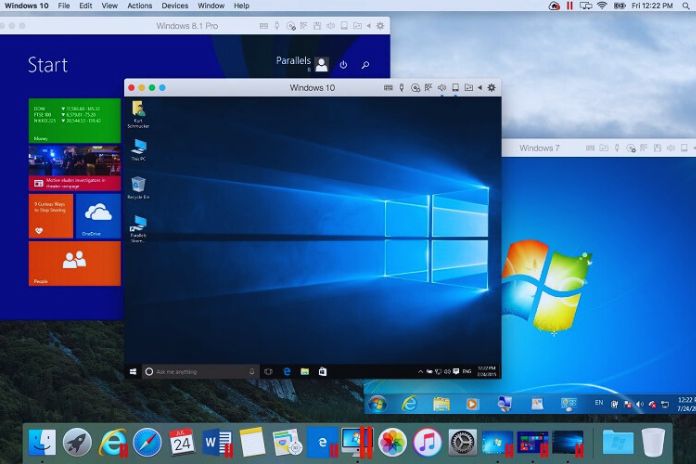Open Notes from the Dock
Viewport: 696px width, 464px height.
[252, 442]
